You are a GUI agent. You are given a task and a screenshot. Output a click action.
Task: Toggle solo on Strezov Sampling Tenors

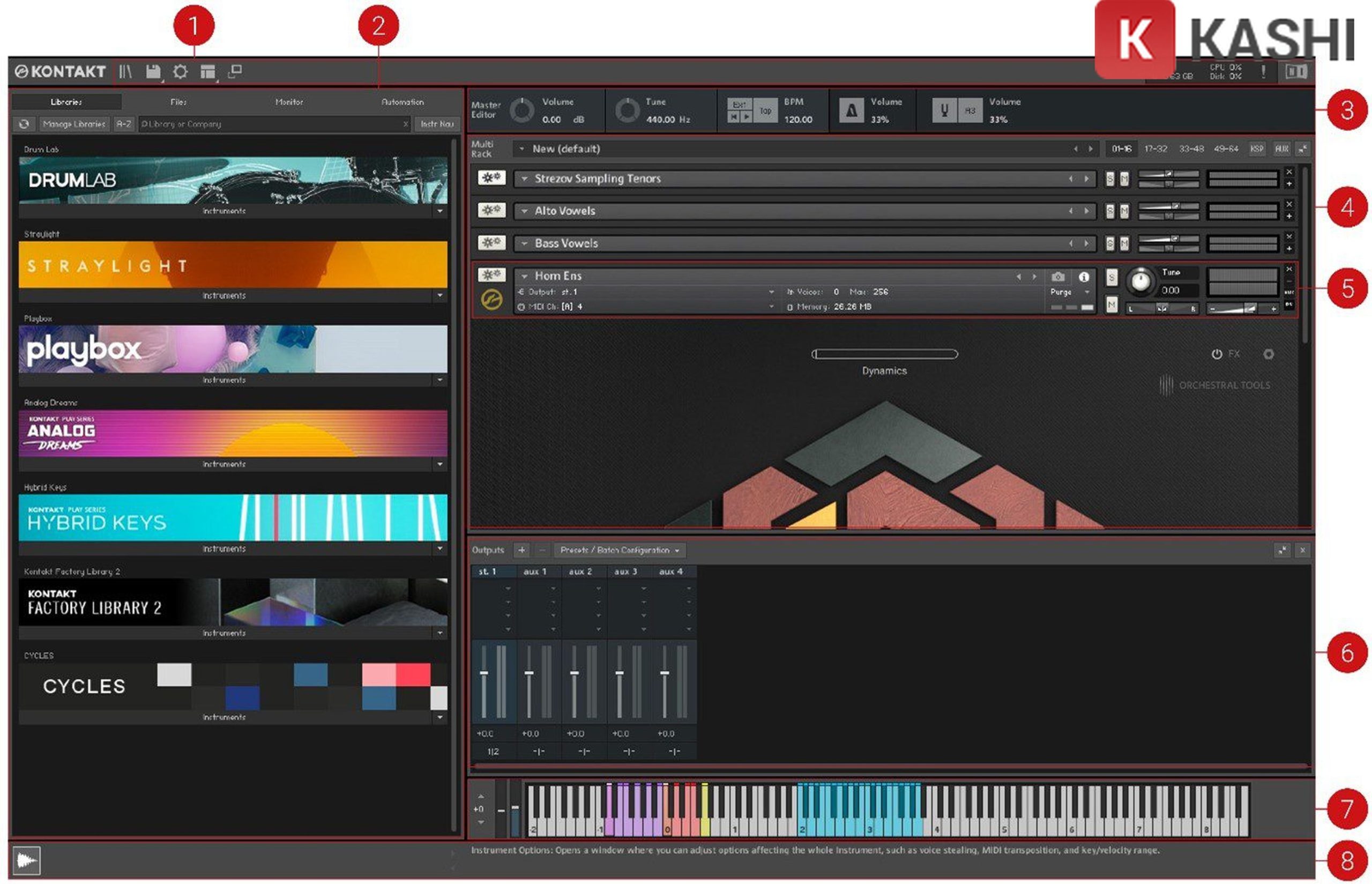(1109, 179)
